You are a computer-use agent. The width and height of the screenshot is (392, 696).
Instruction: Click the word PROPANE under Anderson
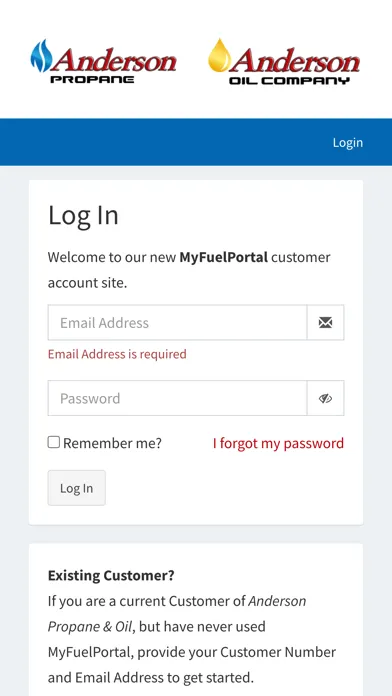92,80
